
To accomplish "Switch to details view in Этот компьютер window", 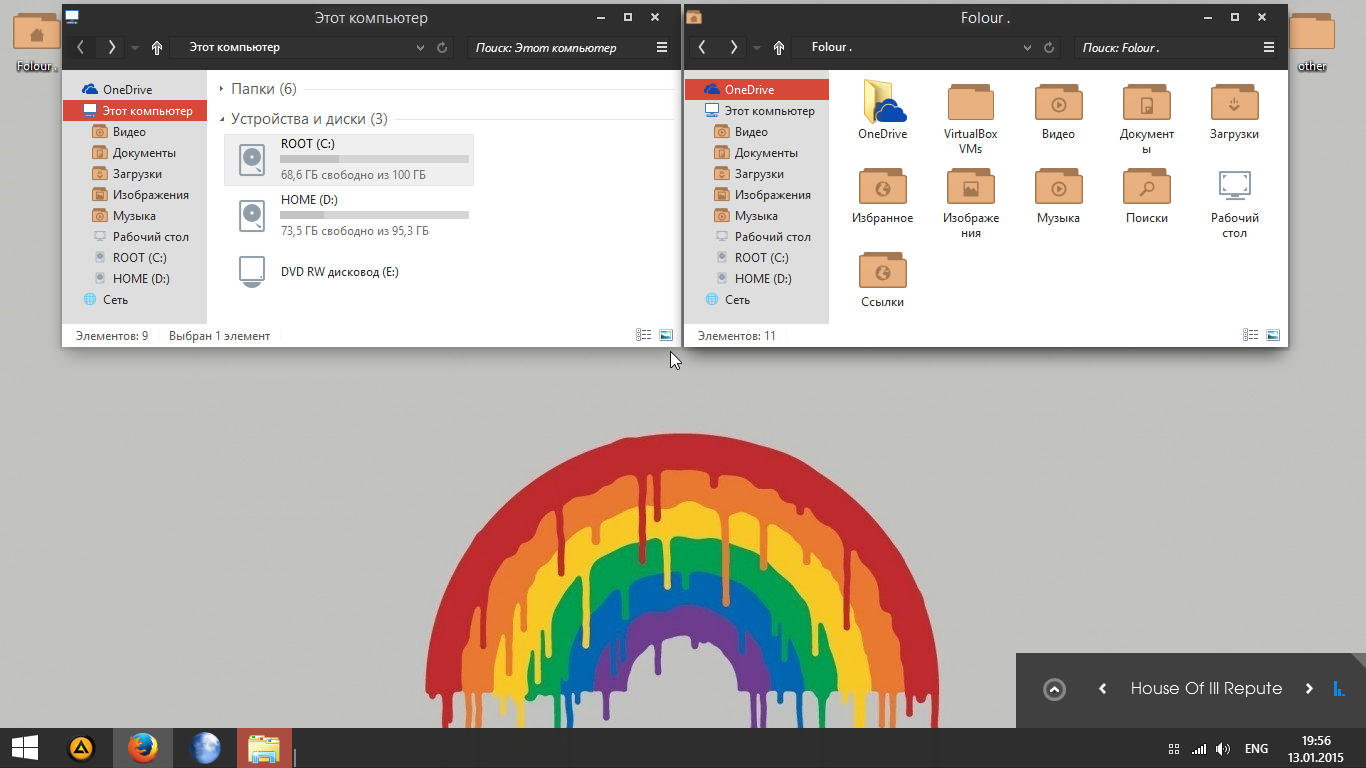I will click(x=643, y=336).
